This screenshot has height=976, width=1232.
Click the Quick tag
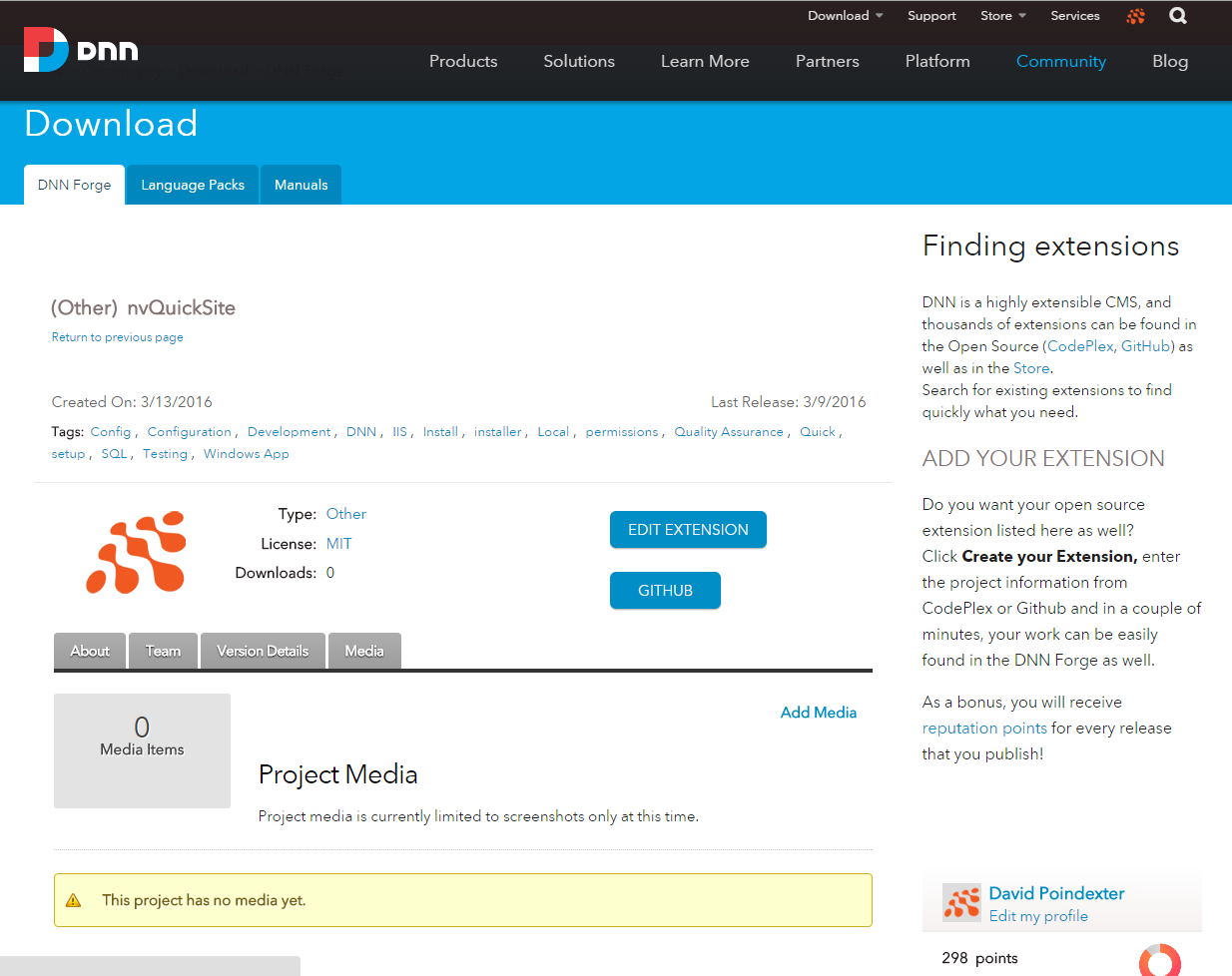pyautogui.click(x=818, y=432)
